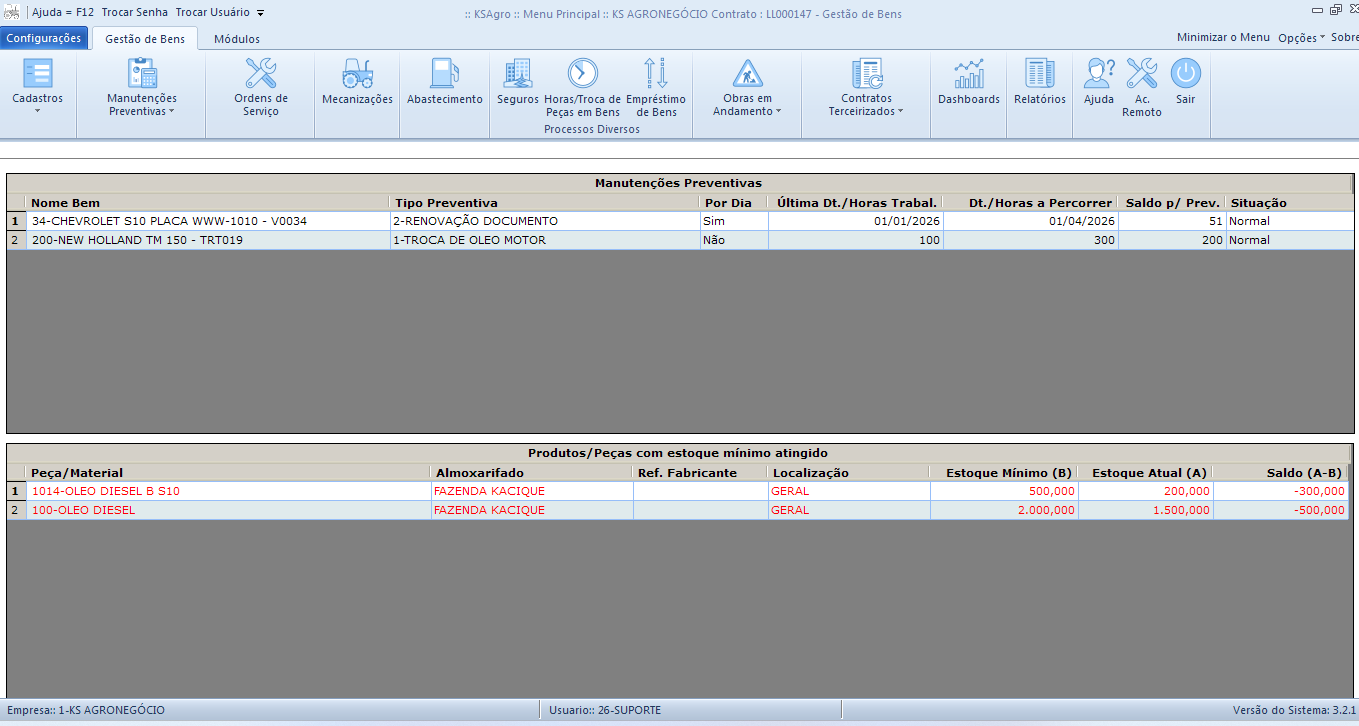Open the Abastecimento fuel pump icon

pos(444,74)
